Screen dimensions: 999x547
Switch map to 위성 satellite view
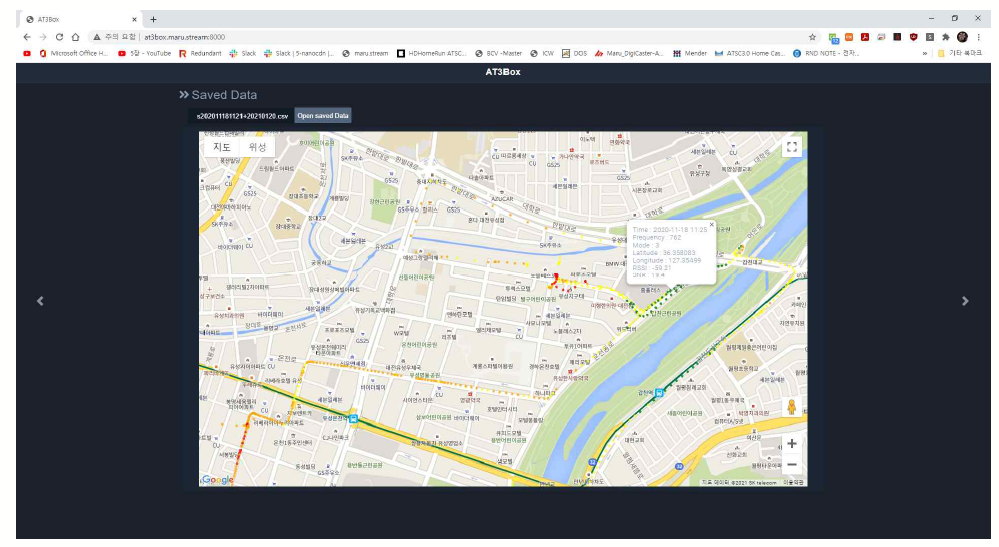257,147
